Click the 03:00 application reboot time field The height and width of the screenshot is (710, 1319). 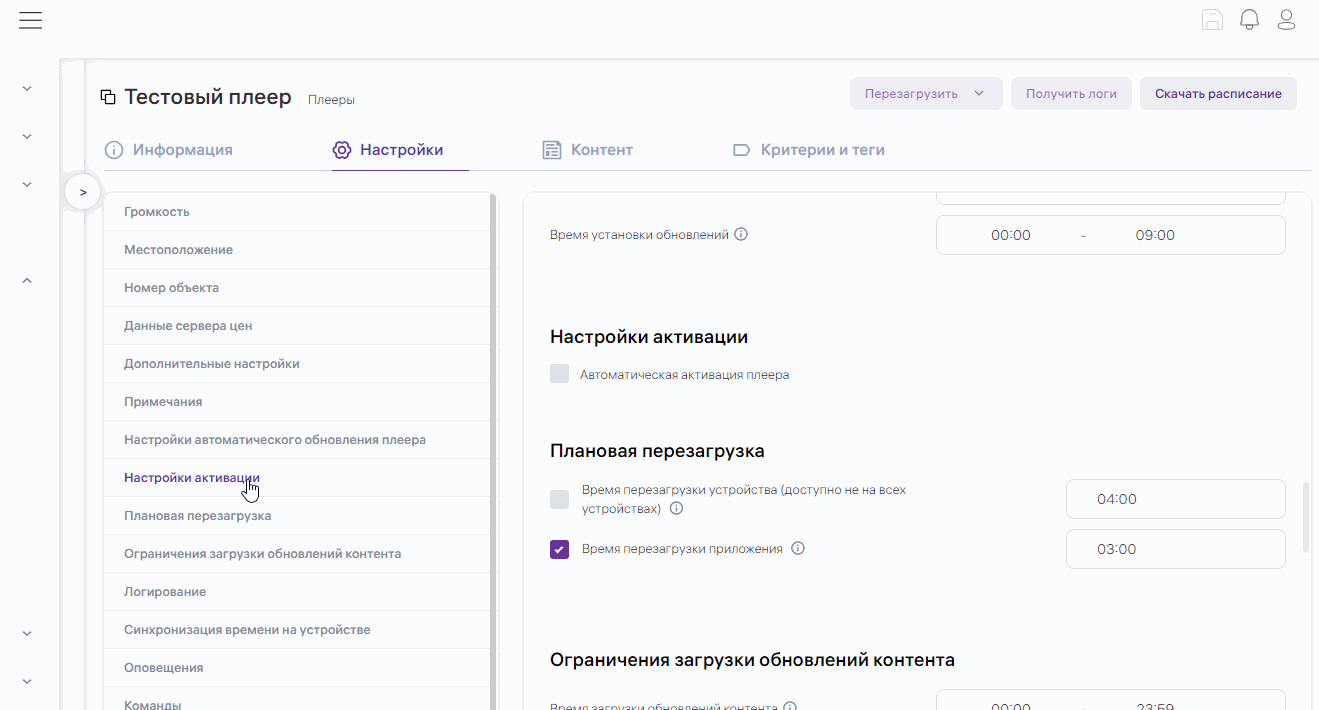pyautogui.click(x=1175, y=549)
